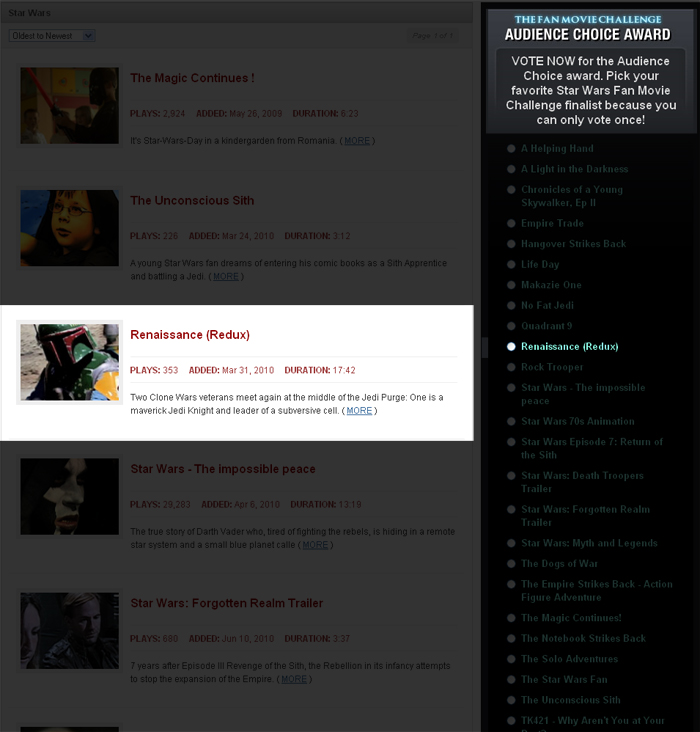The height and width of the screenshot is (732, 700).
Task: Open Forgotten Realm Trailer thumbnail
Action: (x=70, y=631)
